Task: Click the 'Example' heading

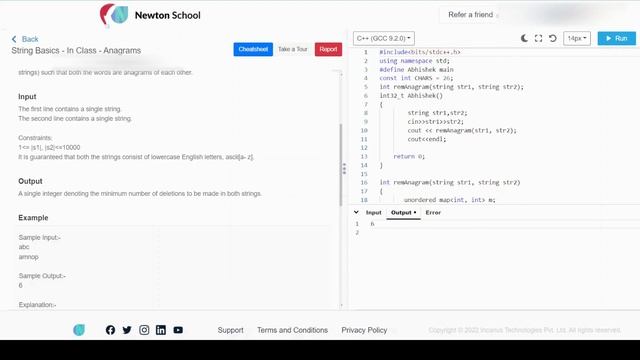Action: pyautogui.click(x=33, y=218)
